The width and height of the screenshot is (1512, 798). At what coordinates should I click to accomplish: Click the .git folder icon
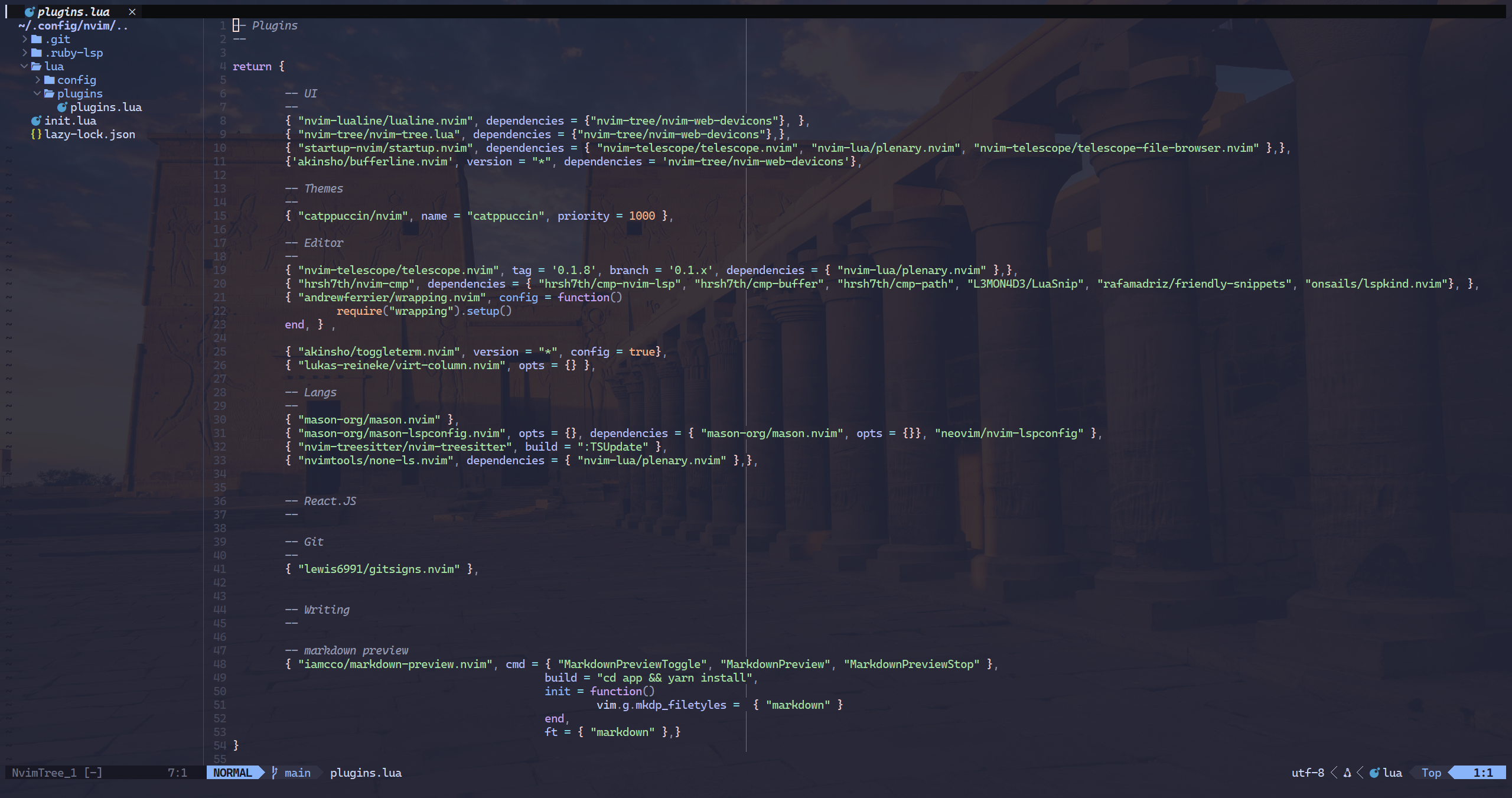[x=37, y=39]
